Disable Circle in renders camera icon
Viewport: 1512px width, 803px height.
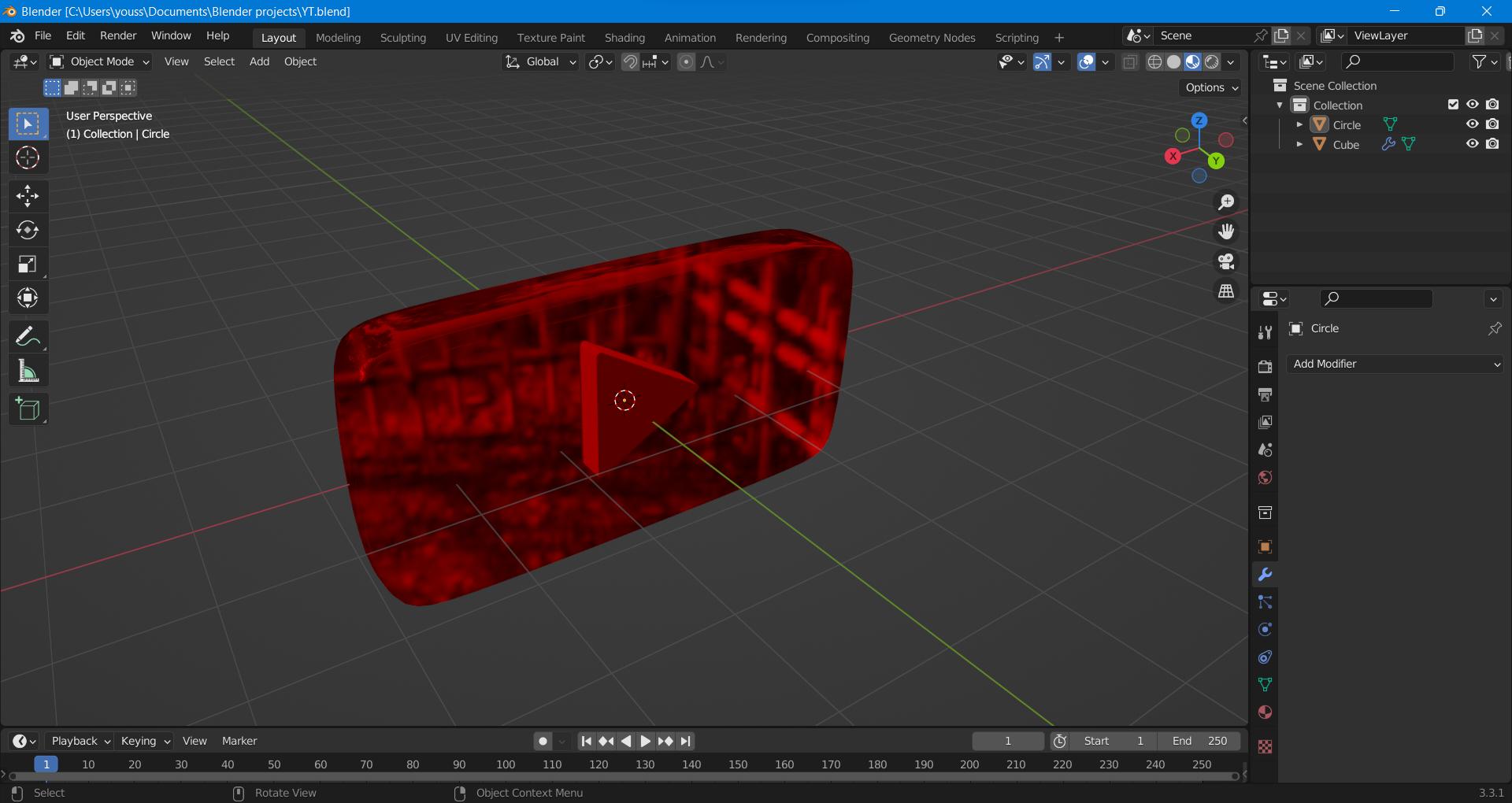[x=1492, y=124]
